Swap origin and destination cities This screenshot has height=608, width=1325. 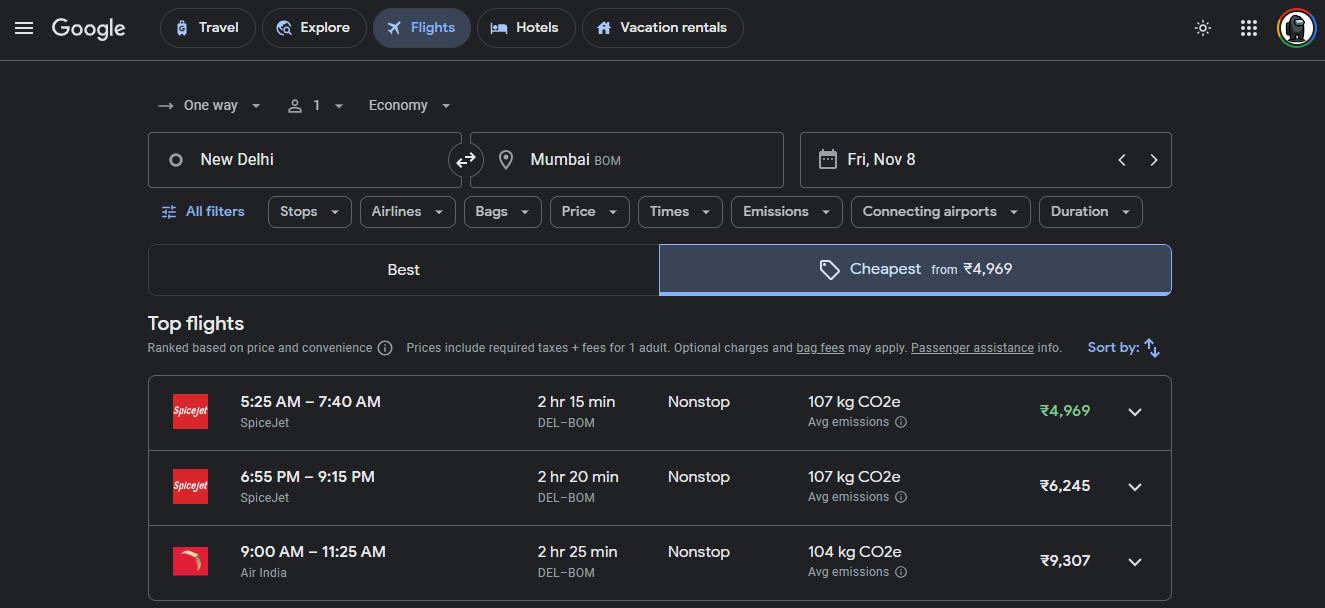point(466,160)
